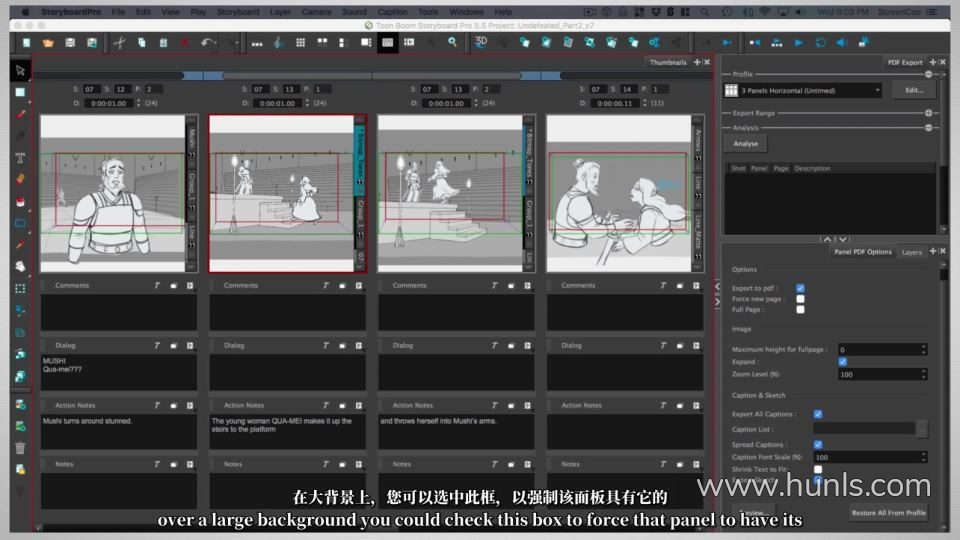Uncheck the Export to pdf checkbox
Viewport: 960px width, 540px height.
(800, 288)
